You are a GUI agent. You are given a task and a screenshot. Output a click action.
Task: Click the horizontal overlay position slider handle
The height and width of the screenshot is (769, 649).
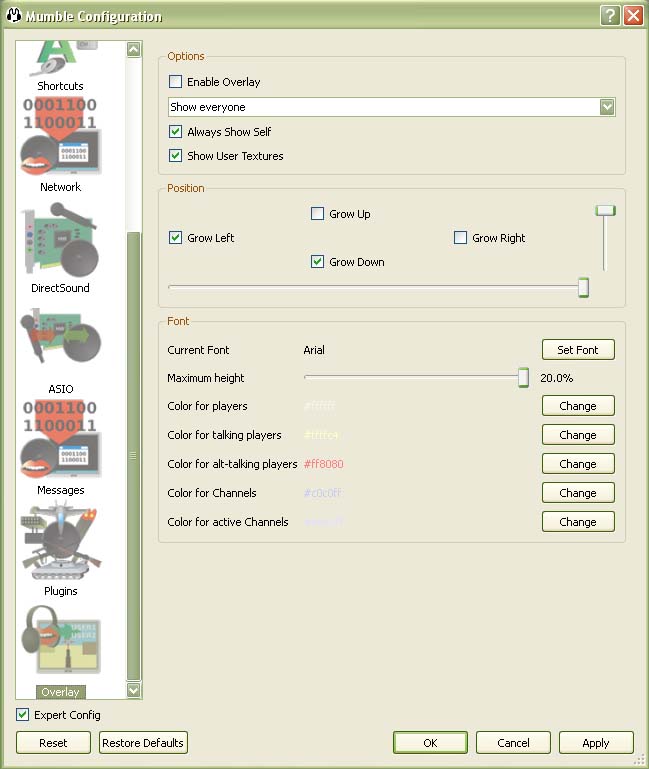(x=583, y=287)
